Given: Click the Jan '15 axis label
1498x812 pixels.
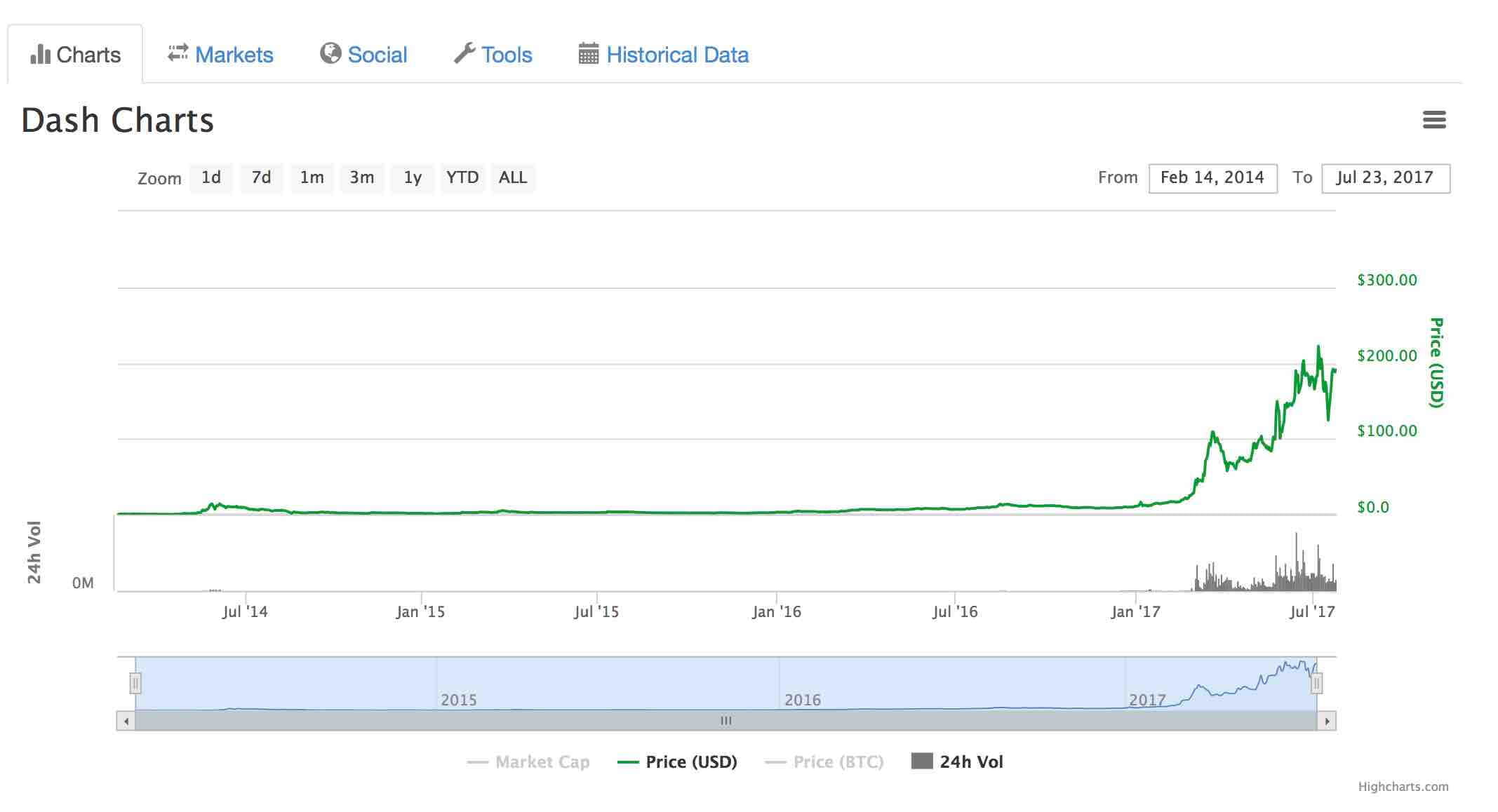Looking at the screenshot, I should coord(420,612).
